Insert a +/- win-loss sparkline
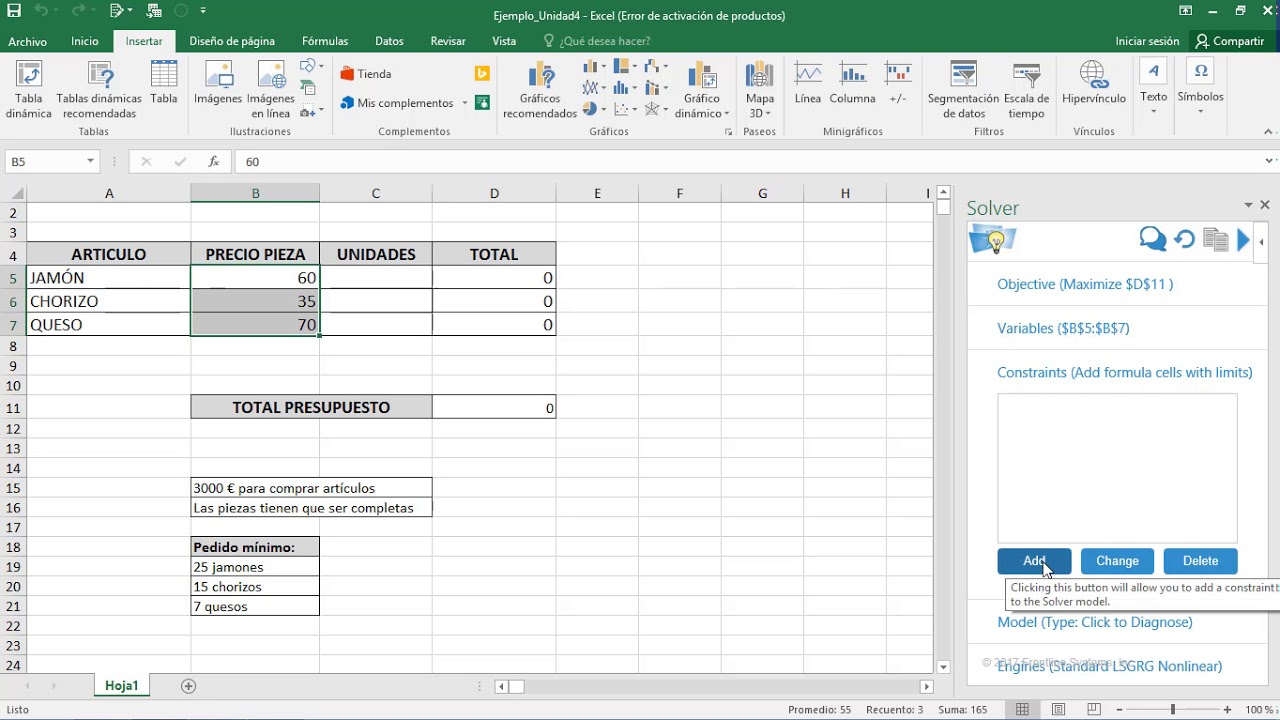This screenshot has width=1280, height=720. coord(898,83)
